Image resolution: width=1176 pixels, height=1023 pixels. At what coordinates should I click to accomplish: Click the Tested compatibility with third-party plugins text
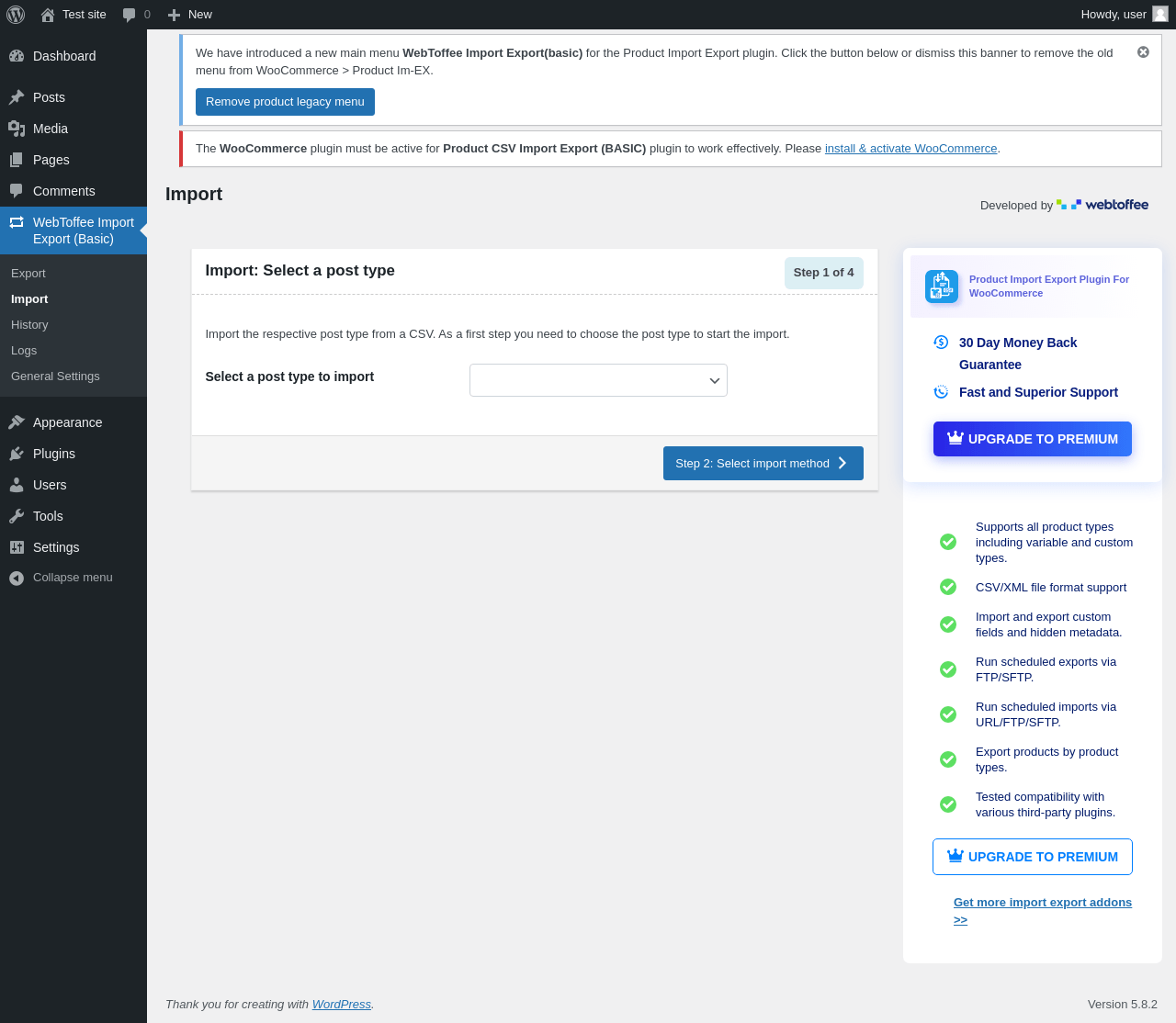1046,804
